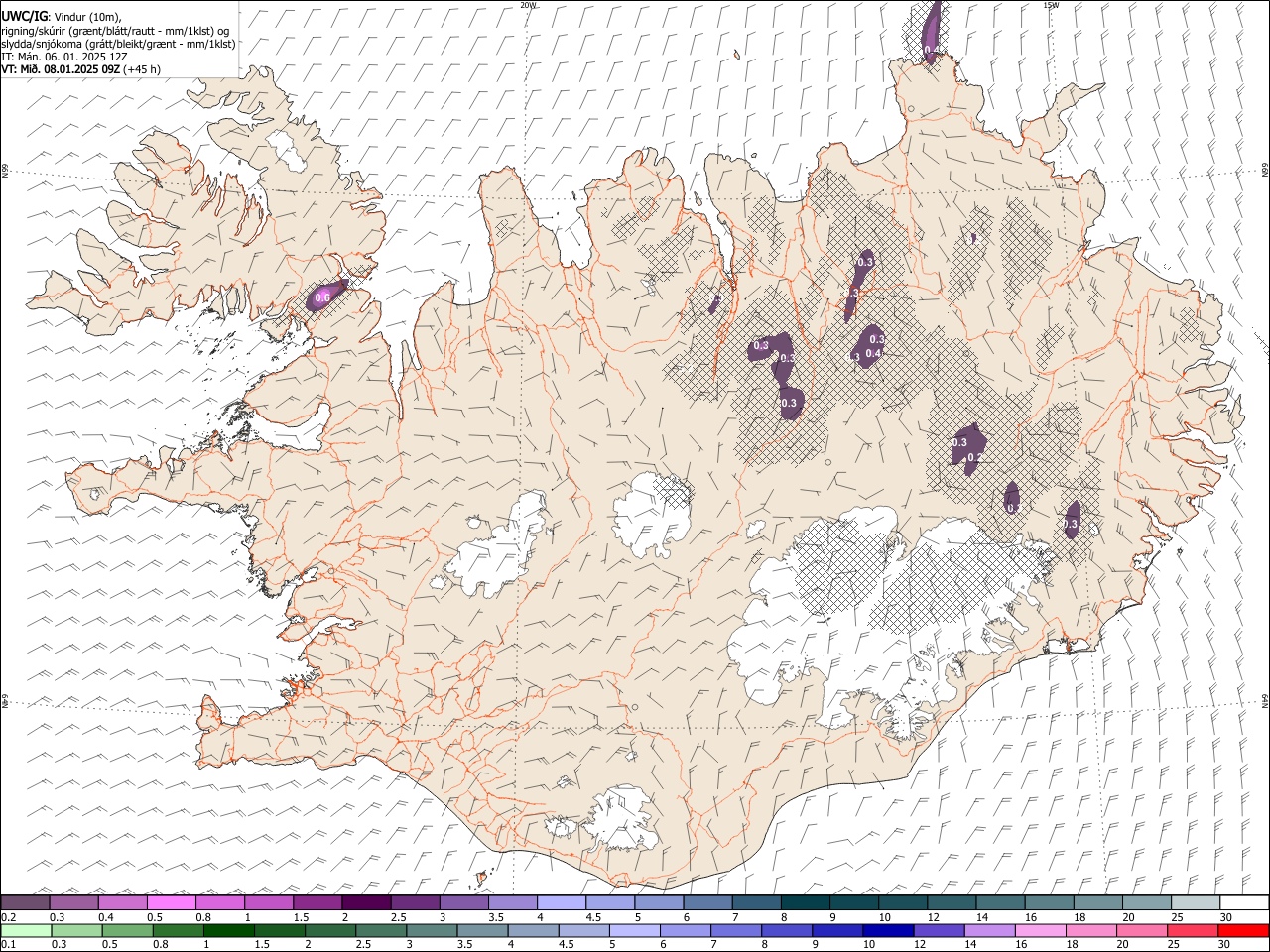The image size is (1270, 952).
Task: Click the 'rigning/skúrir' legend description line
Action: point(117,30)
